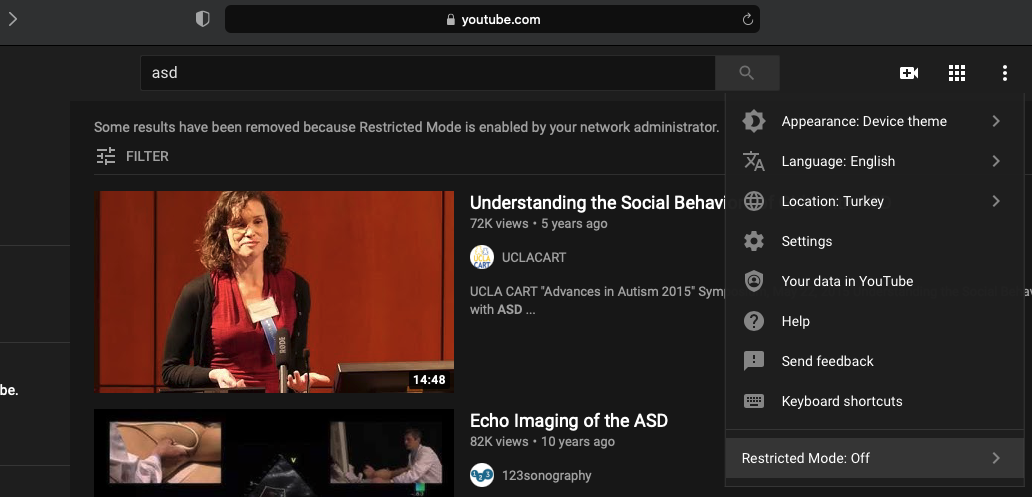
Task: Expand the Language: English submenu arrow
Action: pos(996,161)
